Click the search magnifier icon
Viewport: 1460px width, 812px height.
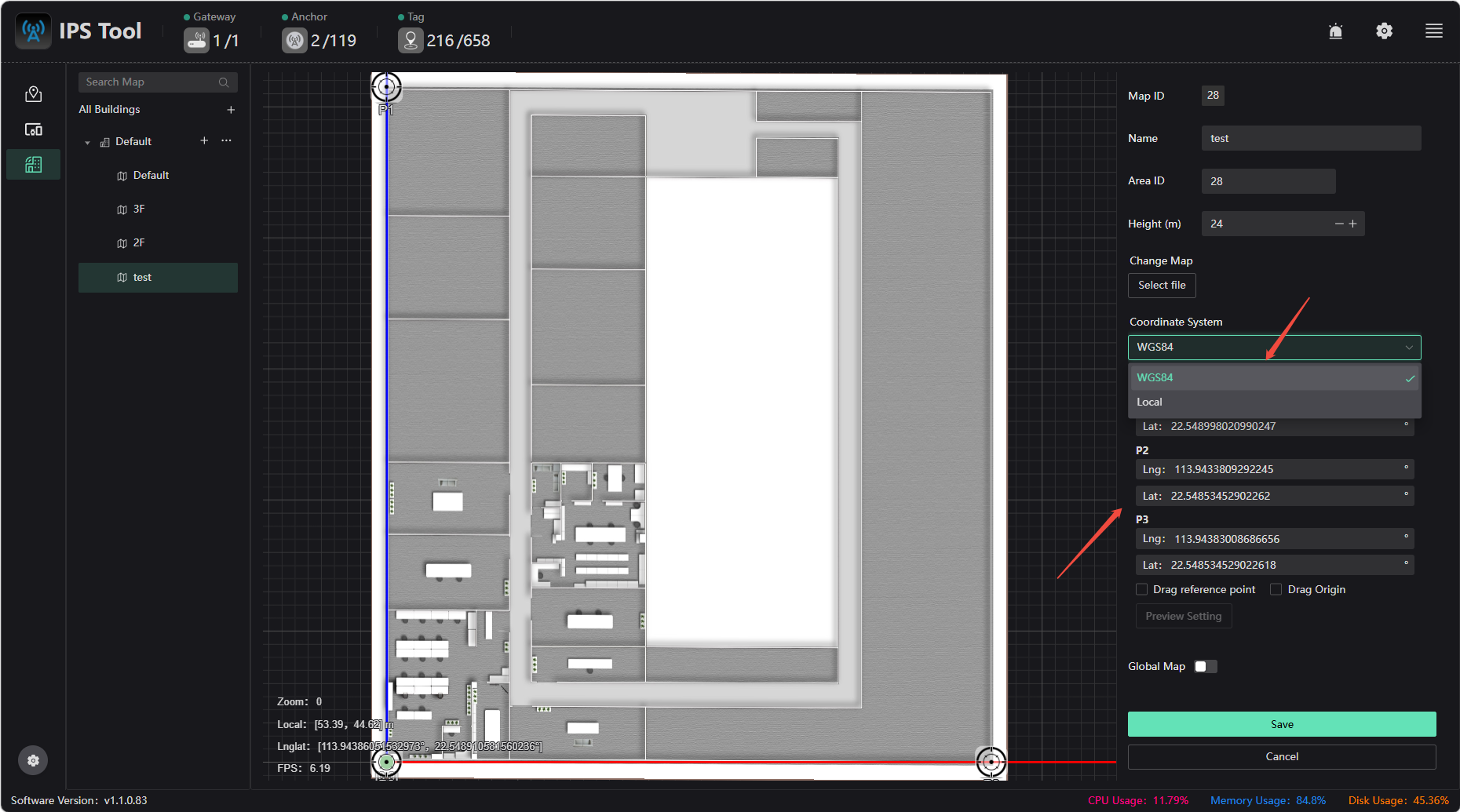(224, 82)
